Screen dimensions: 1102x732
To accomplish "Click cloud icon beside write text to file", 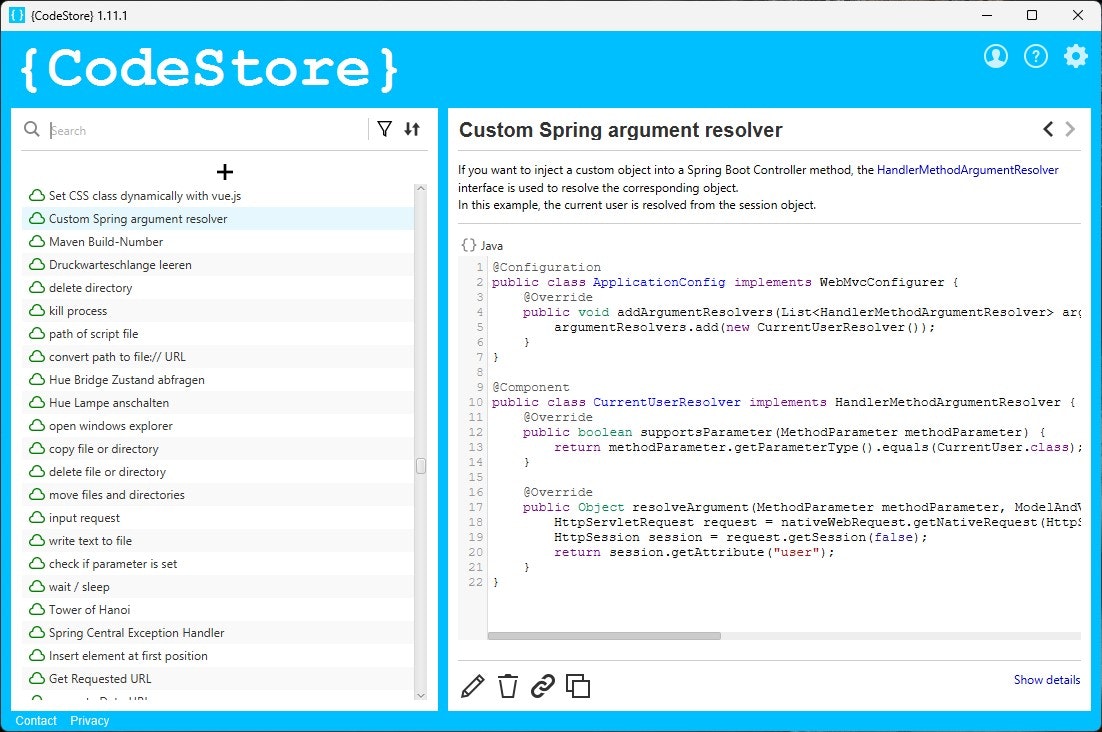I will coord(37,541).
